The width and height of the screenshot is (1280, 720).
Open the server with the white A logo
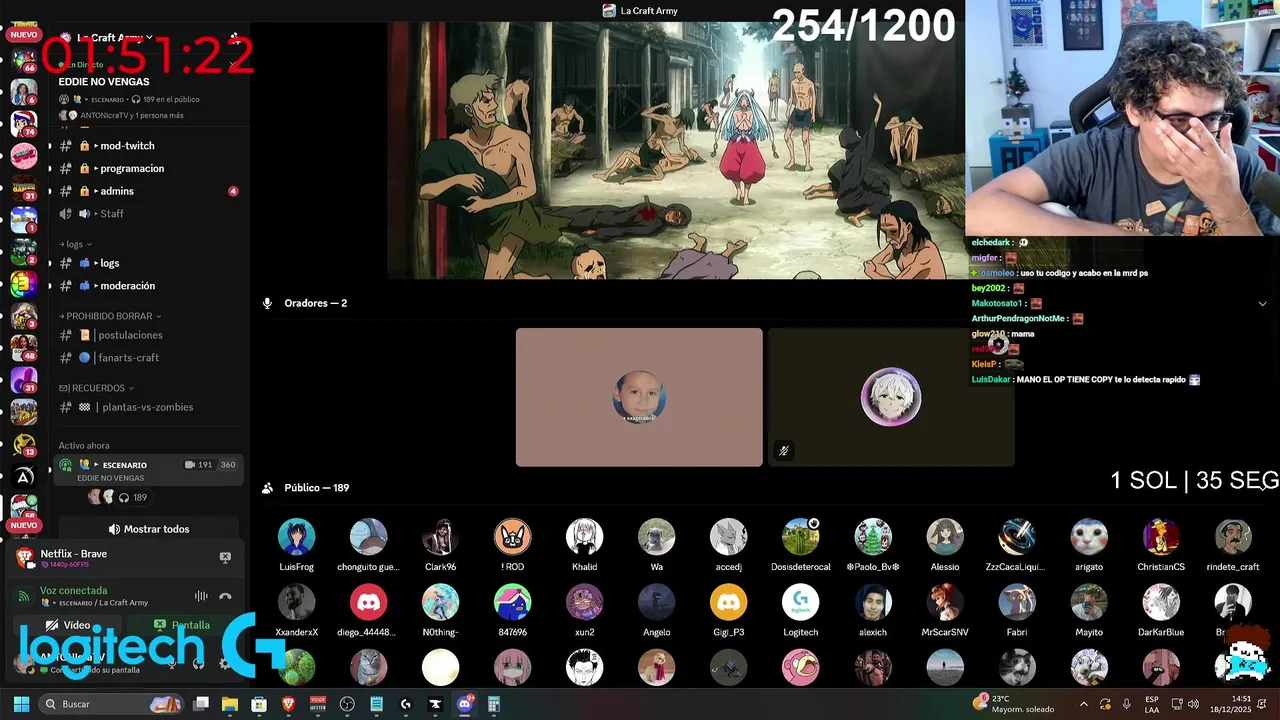pos(24,477)
